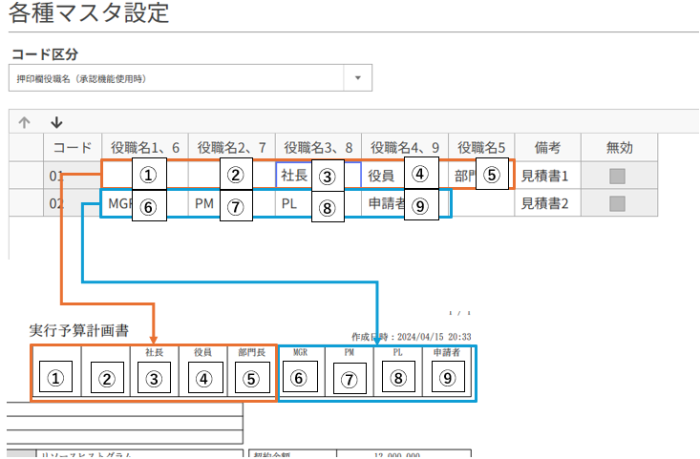
Task: Click the up arrow to move row up
Action: click(25, 122)
